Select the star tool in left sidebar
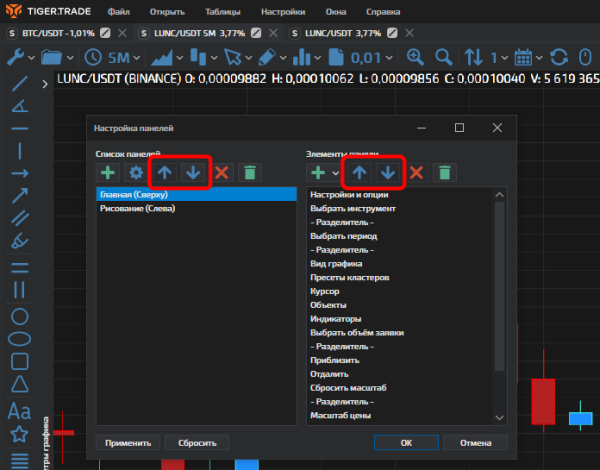This screenshot has height=470, width=600. click(18, 434)
